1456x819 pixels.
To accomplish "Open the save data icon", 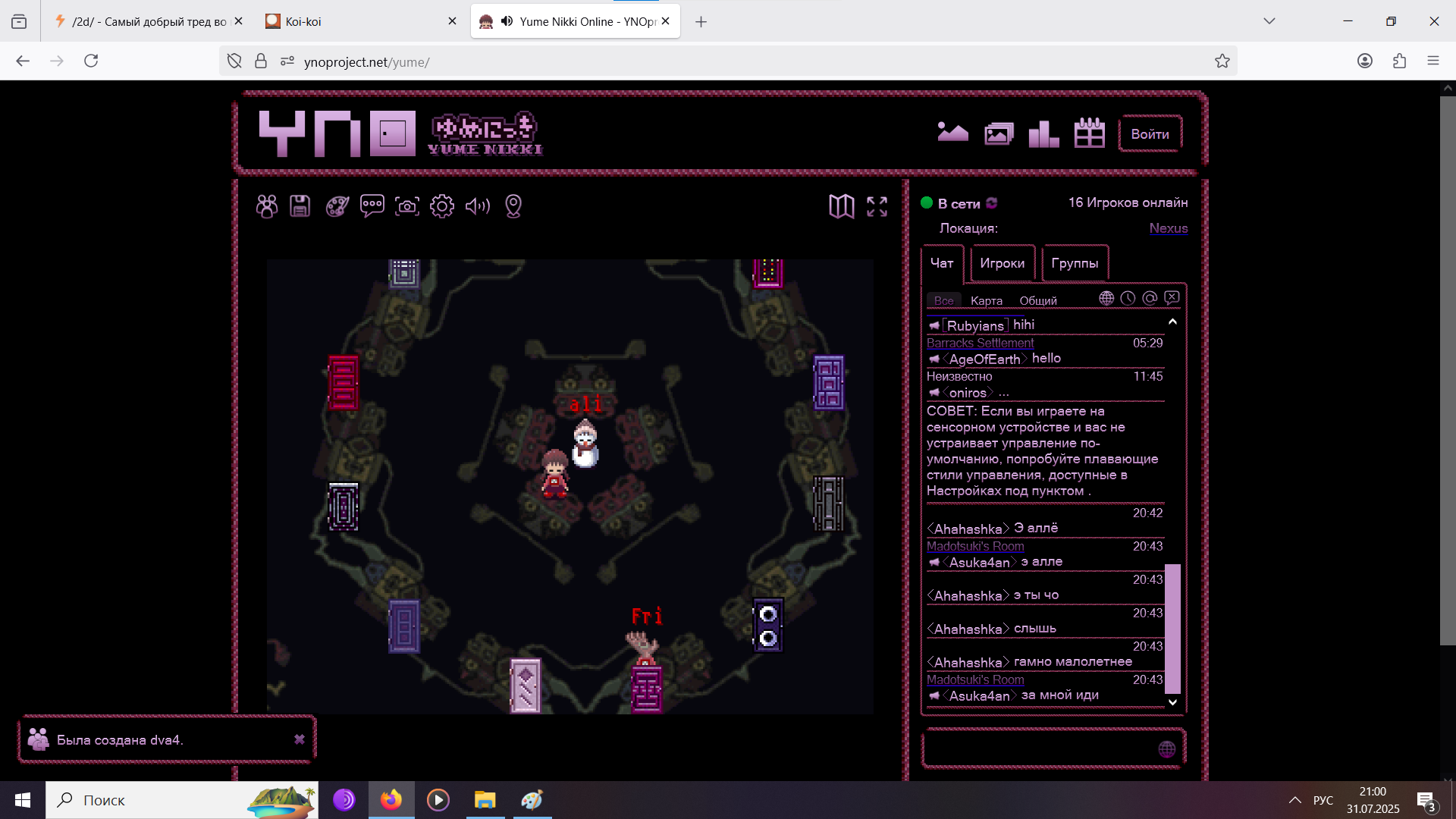I will coord(300,206).
